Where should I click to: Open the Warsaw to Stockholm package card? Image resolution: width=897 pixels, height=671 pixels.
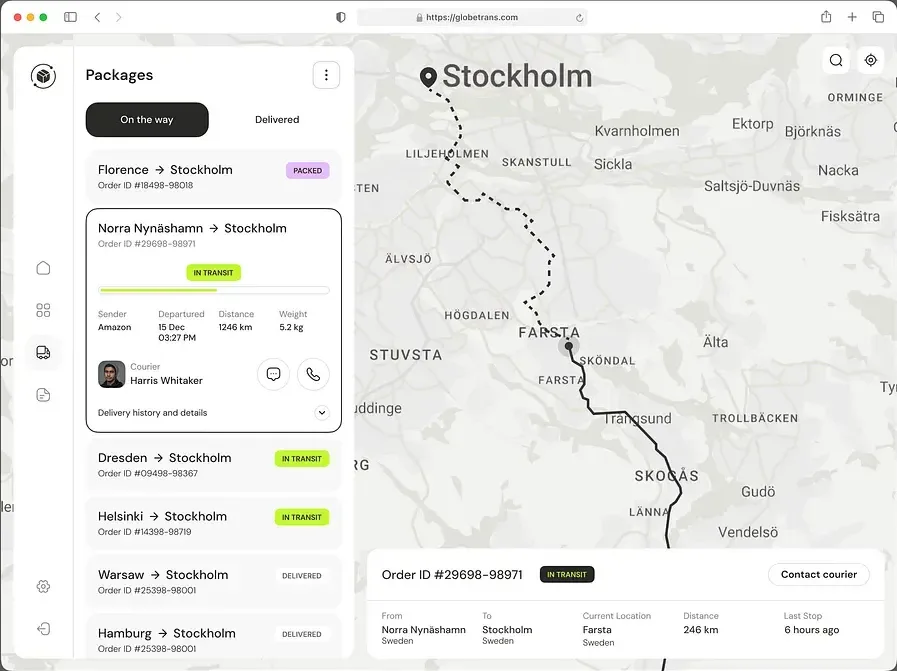tap(213, 582)
